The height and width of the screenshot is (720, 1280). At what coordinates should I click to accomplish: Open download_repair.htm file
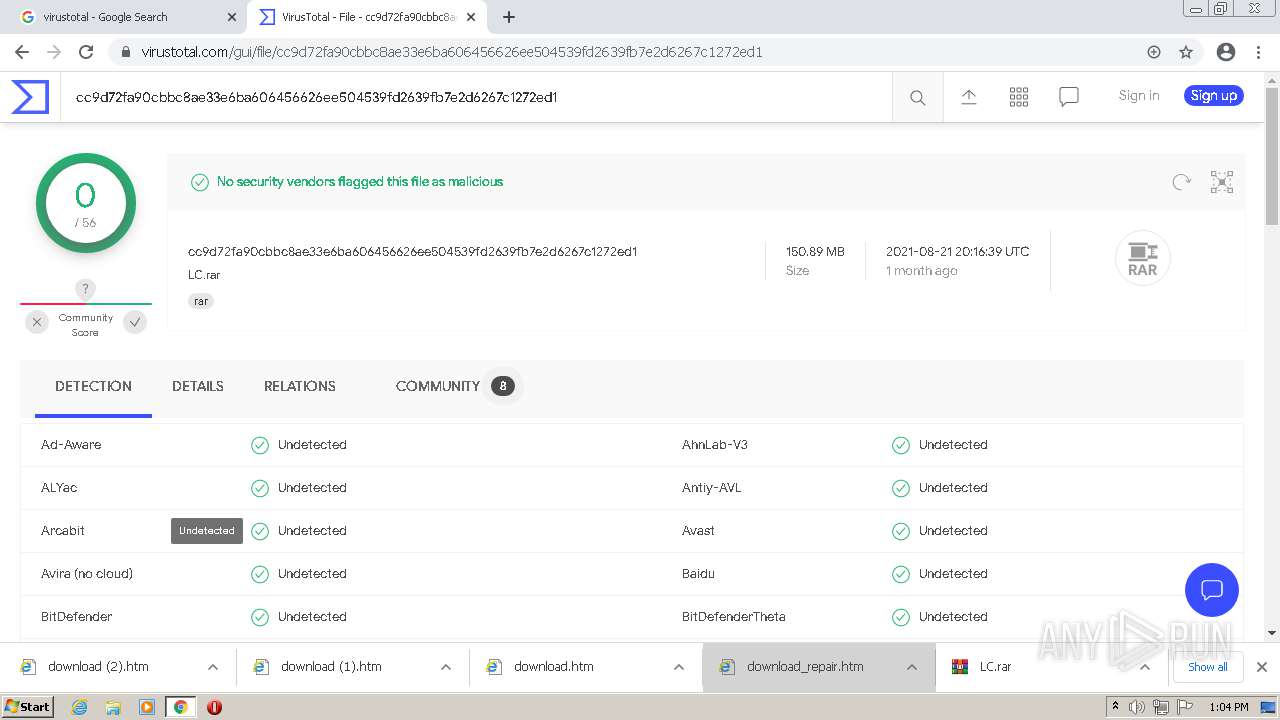pyautogui.click(x=804, y=667)
